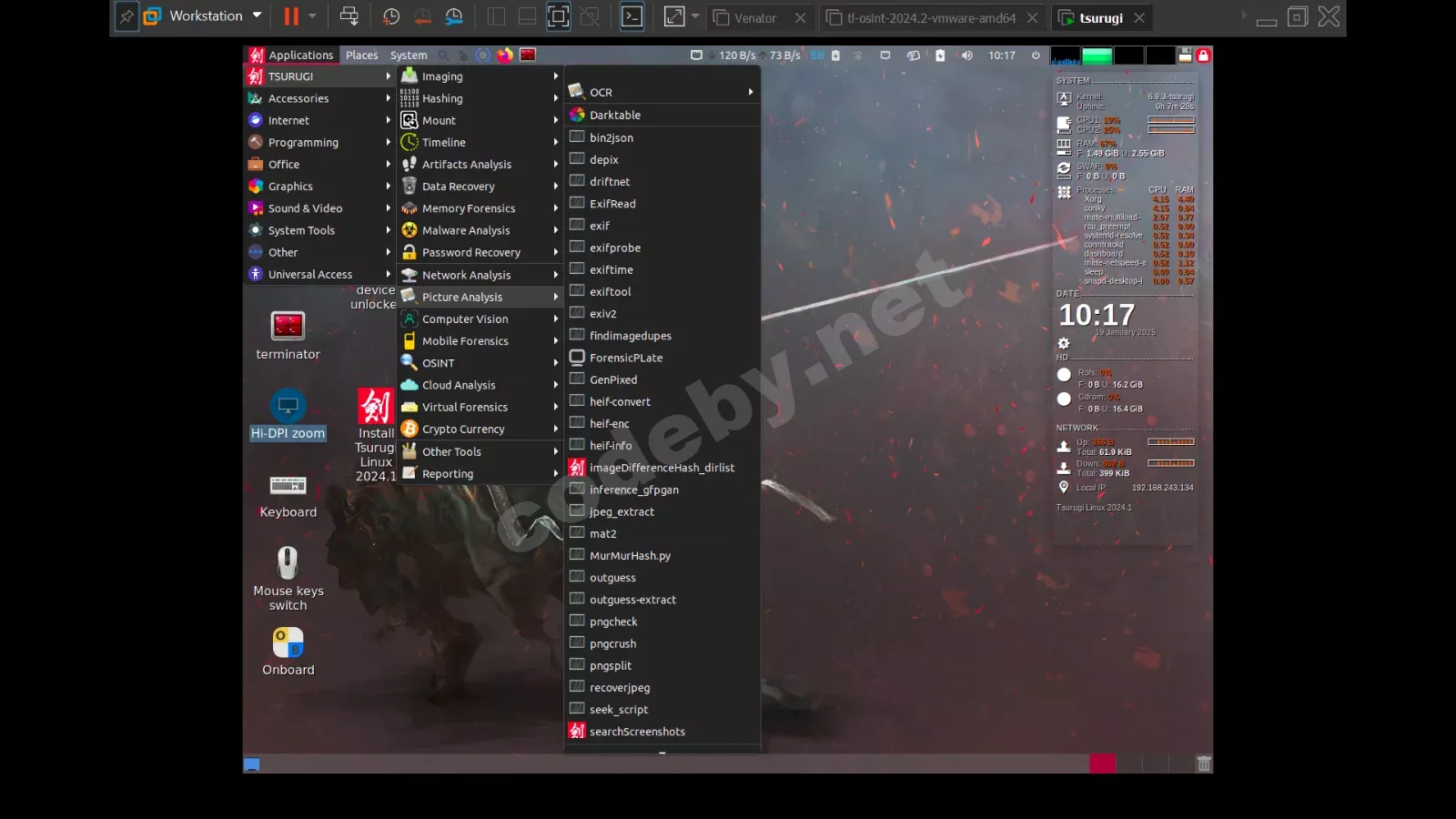Screen dimensions: 1456x819
Task: Click the red lock icon in the panel
Action: tap(1203, 56)
